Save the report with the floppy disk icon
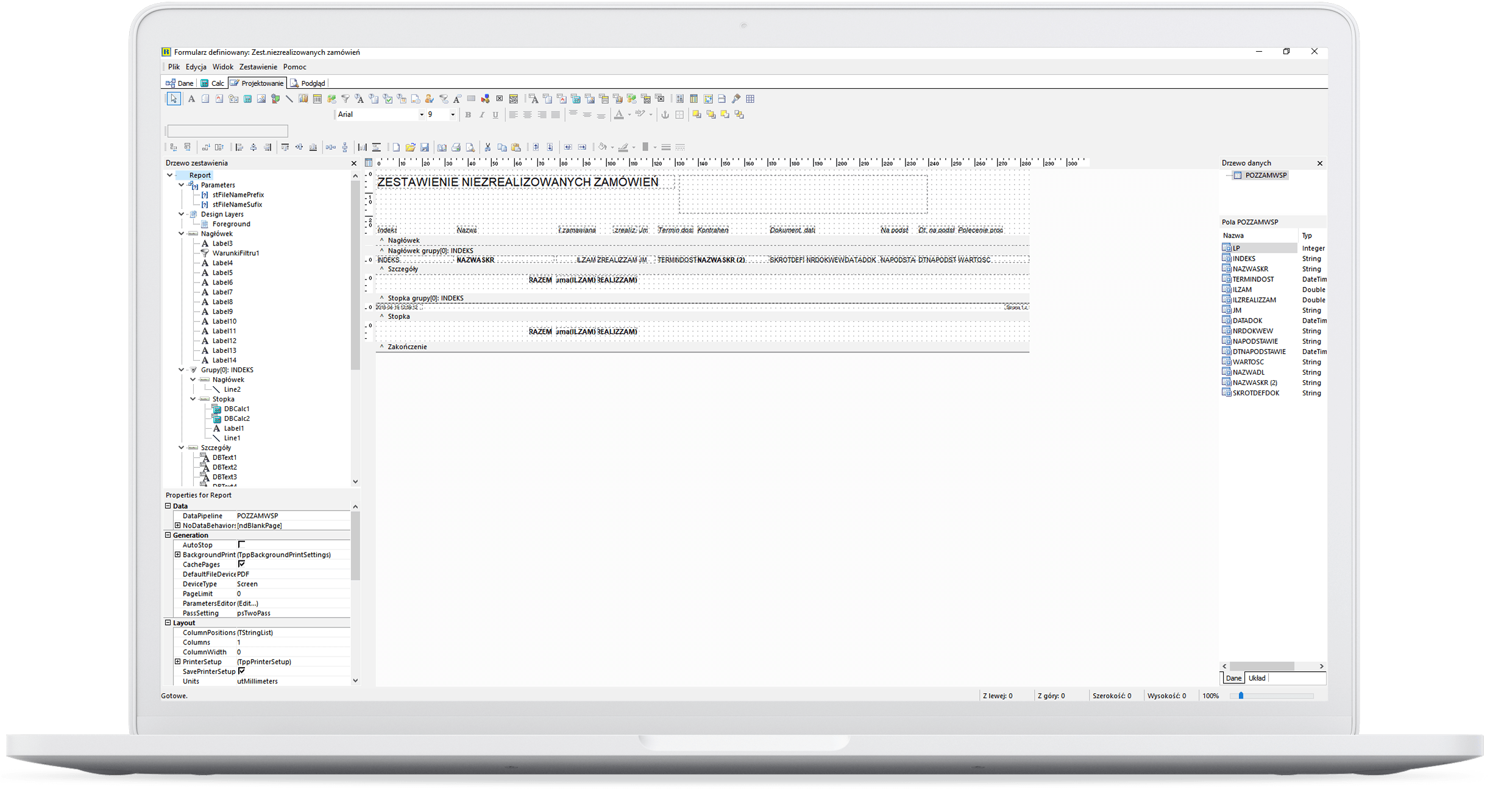The image size is (1493, 812). (x=425, y=147)
